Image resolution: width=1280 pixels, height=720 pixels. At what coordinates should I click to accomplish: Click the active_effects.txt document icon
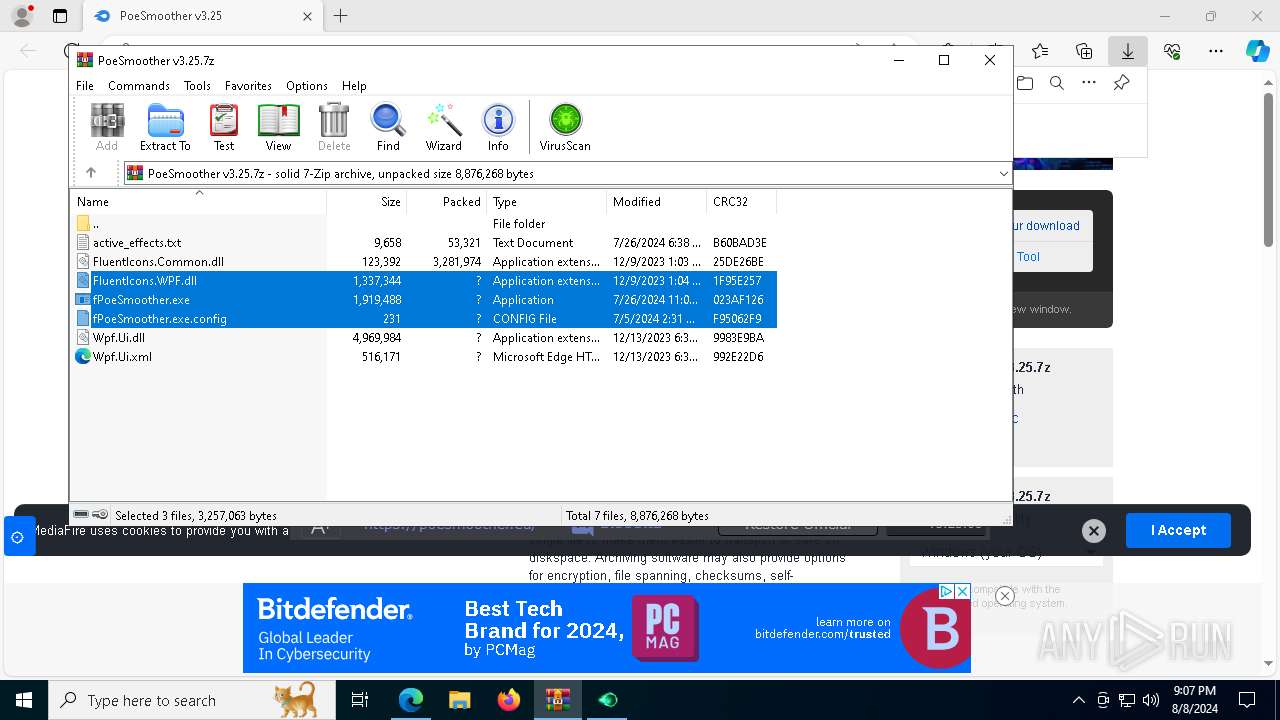(x=83, y=243)
